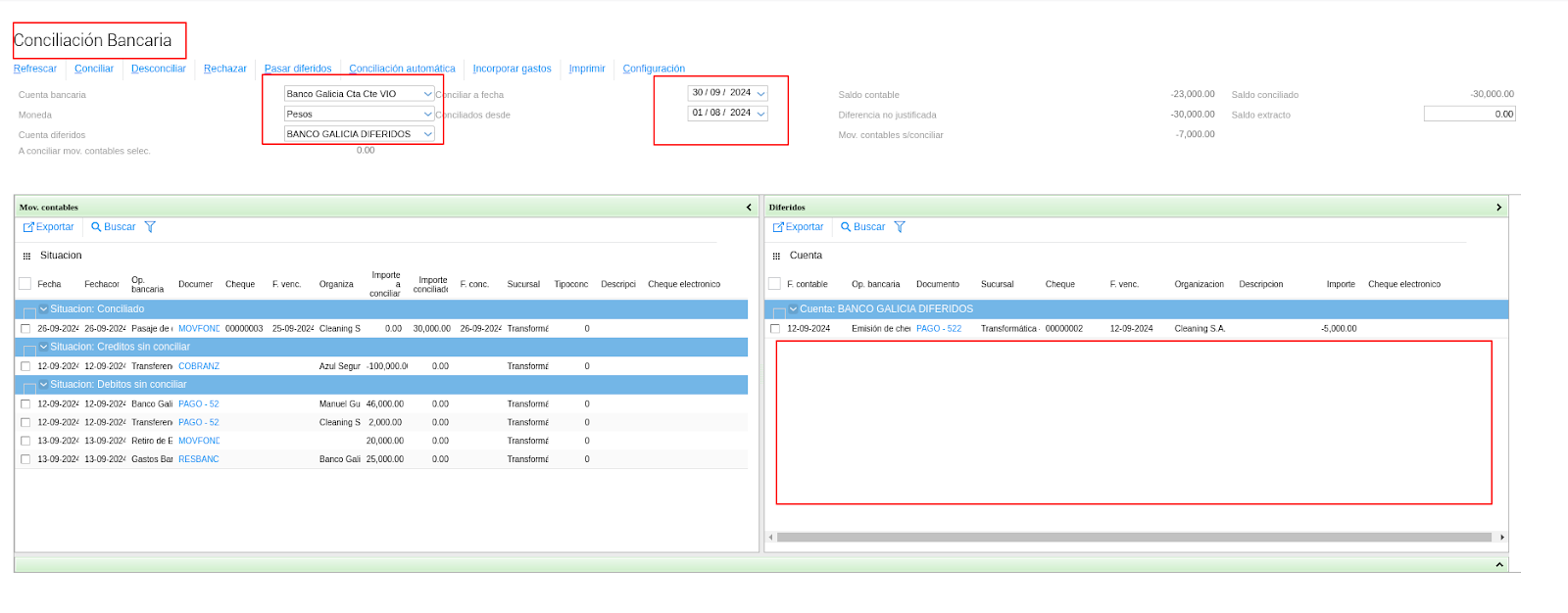Click the Configuración link
This screenshot has width=1568, height=613.
pyautogui.click(x=654, y=69)
